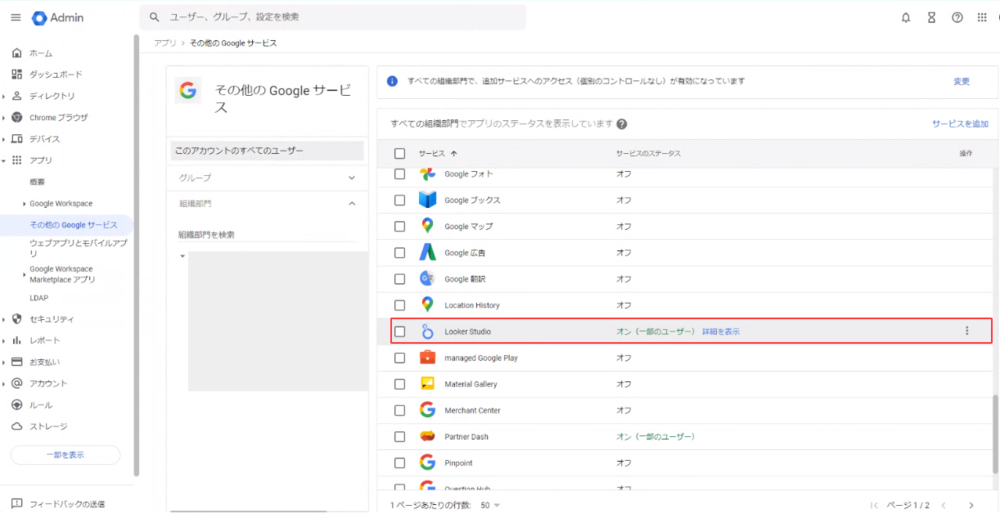Check the Merchant Center row checkbox
Image resolution: width=1000 pixels, height=514 pixels.
399,410
